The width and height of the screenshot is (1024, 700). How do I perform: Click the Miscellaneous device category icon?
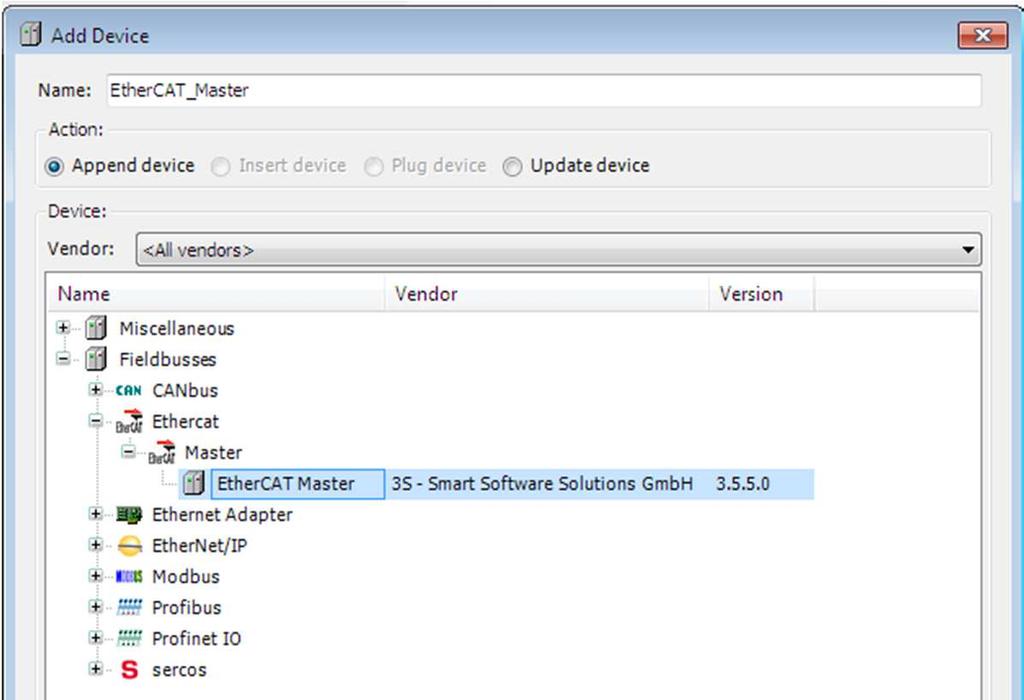click(x=96, y=328)
